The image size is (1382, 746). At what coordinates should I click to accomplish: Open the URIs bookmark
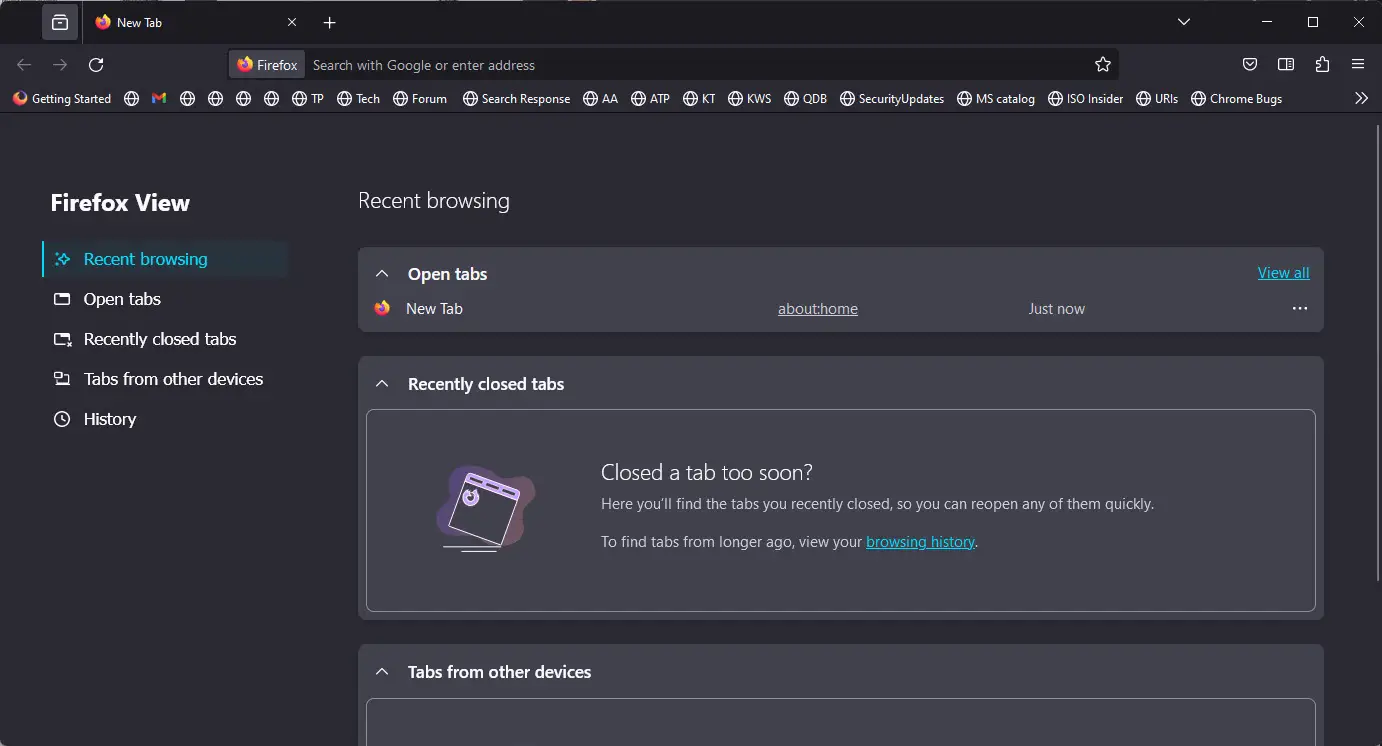click(1157, 99)
